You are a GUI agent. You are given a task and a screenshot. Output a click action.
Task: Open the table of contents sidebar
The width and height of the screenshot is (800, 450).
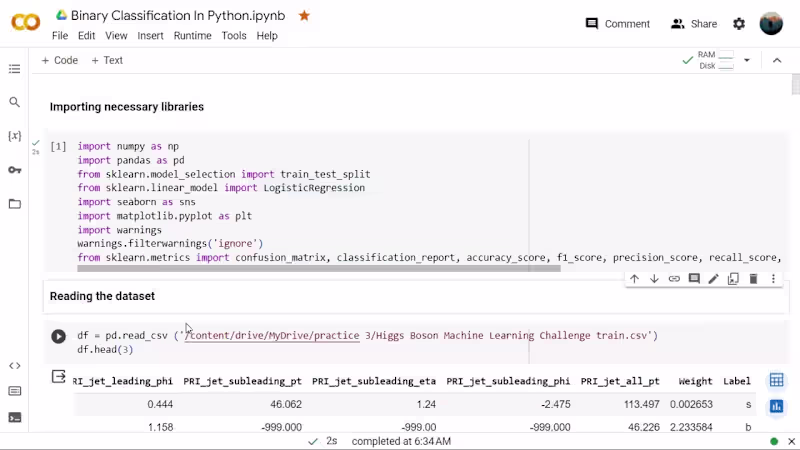tap(14, 69)
